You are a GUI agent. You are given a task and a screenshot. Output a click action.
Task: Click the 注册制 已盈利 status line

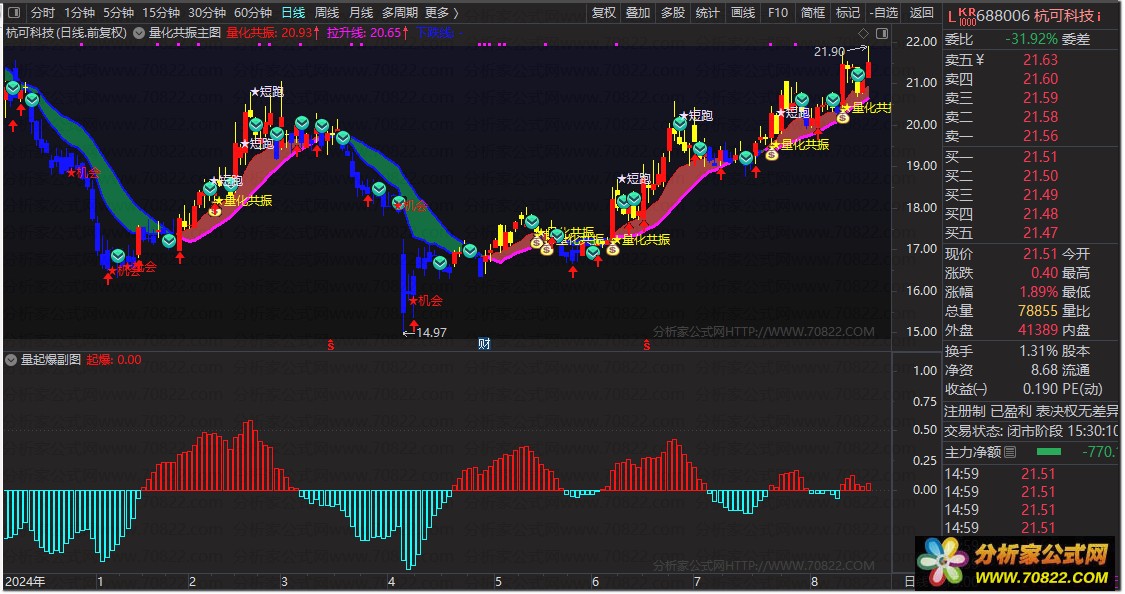[x=1031, y=411]
